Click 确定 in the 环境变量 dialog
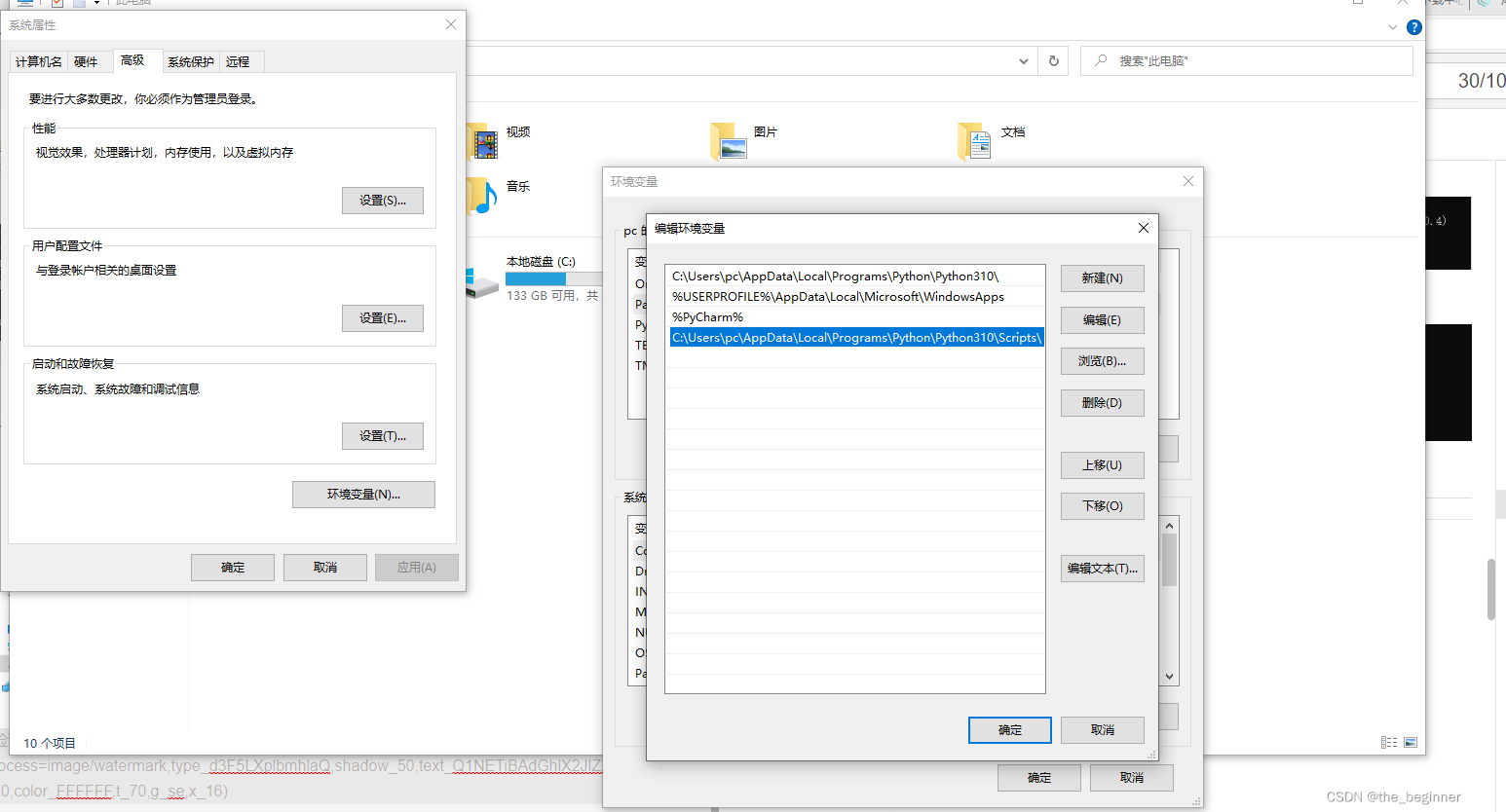 1039,778
